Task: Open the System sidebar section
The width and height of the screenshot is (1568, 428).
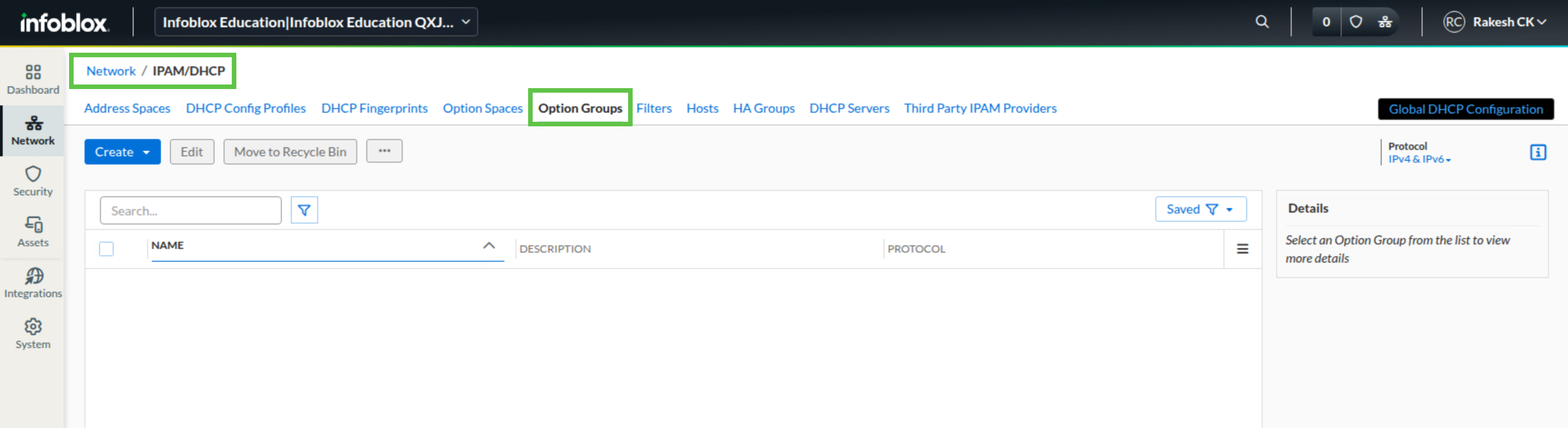Action: tap(33, 334)
